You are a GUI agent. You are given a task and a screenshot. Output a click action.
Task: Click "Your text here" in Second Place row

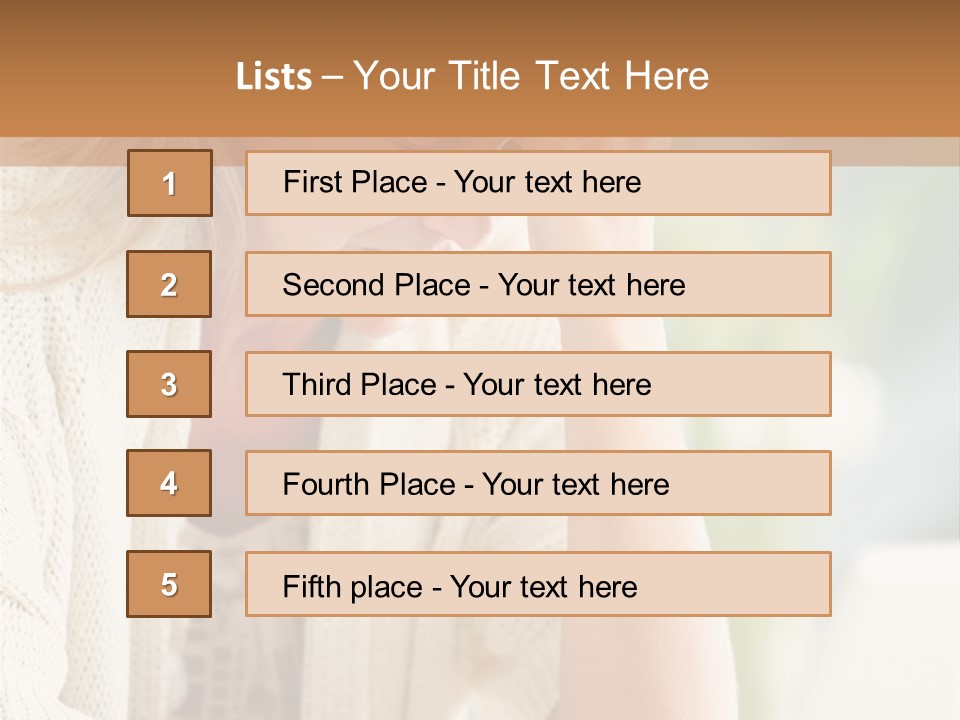pos(591,285)
